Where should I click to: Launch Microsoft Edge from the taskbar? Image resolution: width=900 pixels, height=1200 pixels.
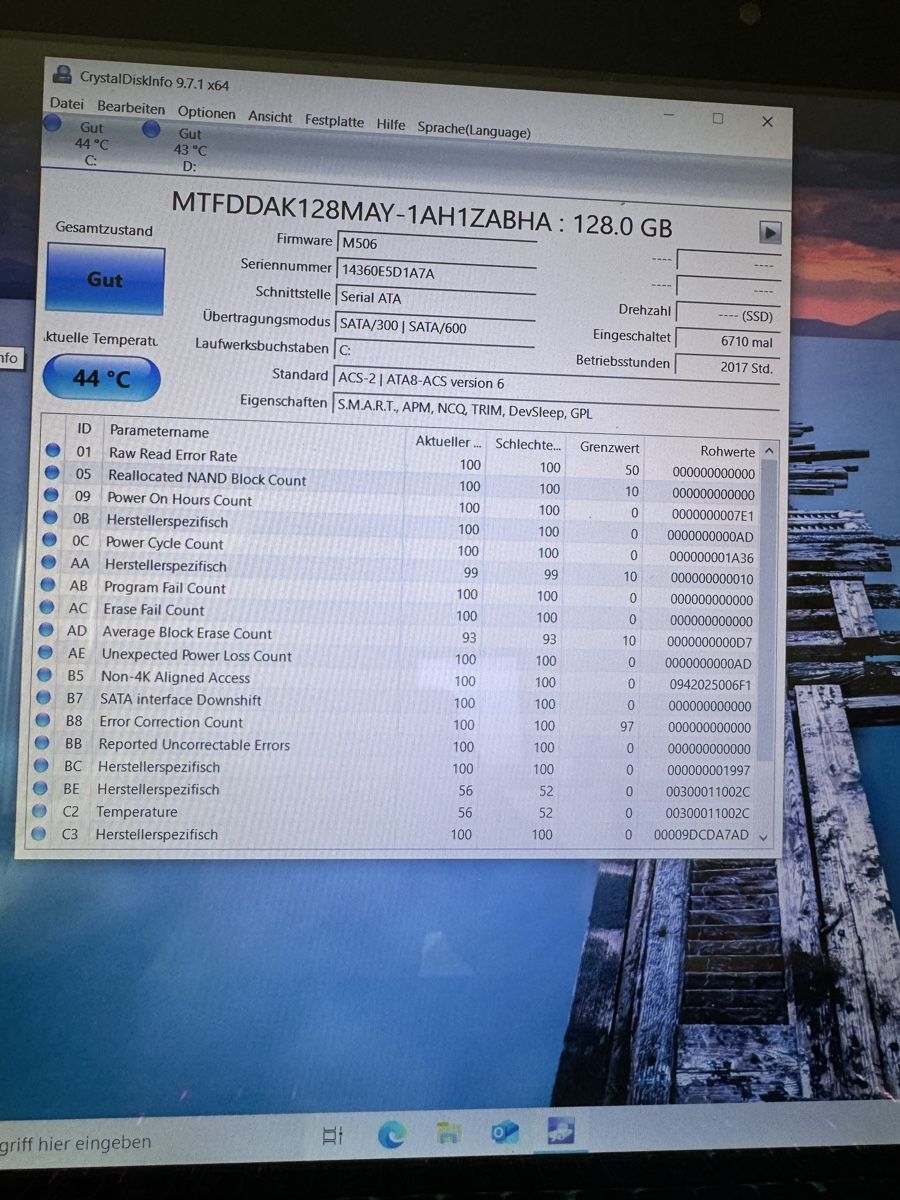pyautogui.click(x=391, y=1134)
